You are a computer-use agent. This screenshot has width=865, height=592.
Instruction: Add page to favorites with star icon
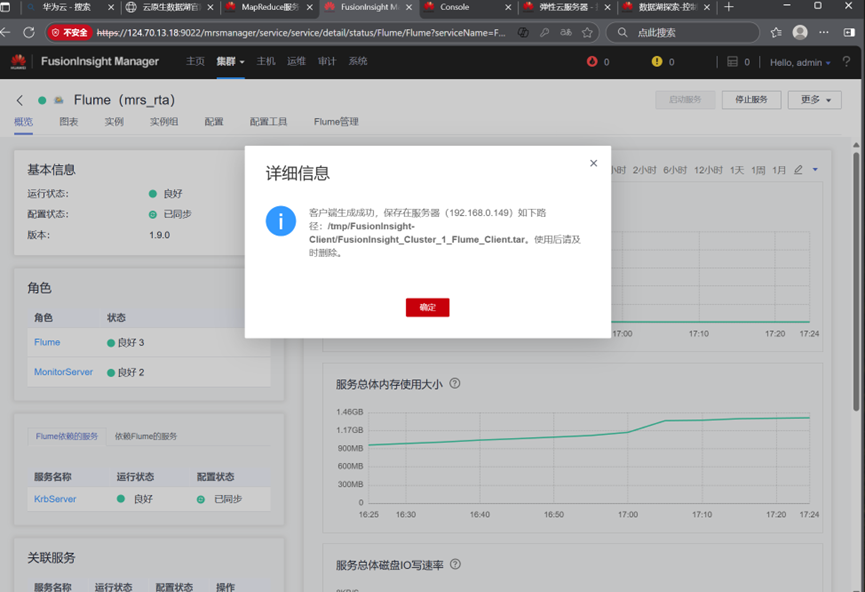click(587, 33)
